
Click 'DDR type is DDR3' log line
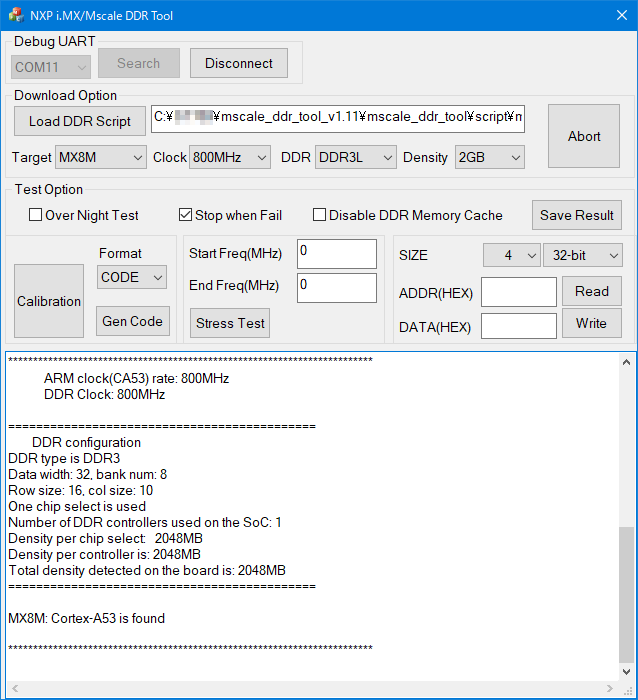64,458
